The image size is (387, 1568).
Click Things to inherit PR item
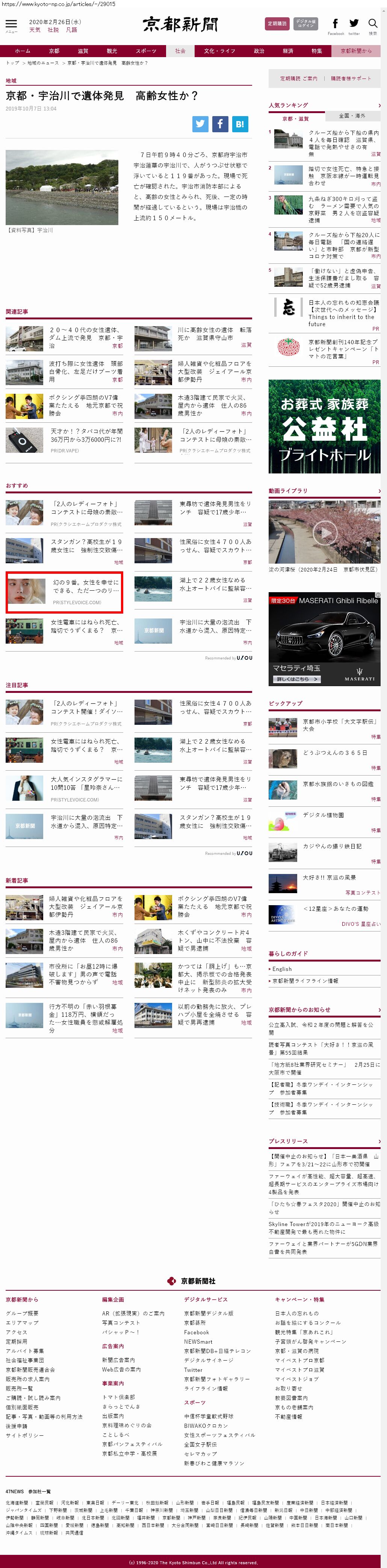324,314
